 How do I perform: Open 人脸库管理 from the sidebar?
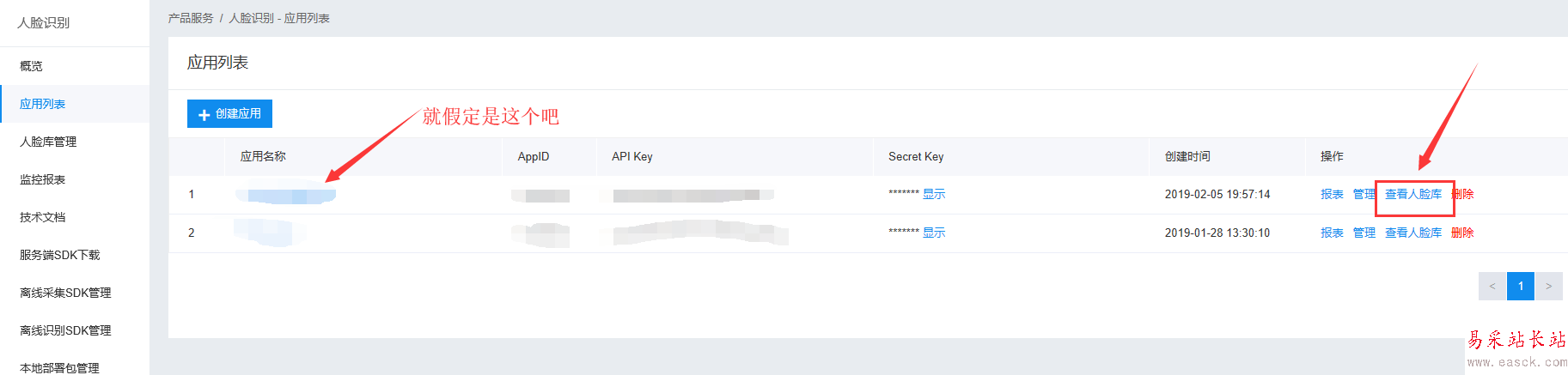coord(48,142)
